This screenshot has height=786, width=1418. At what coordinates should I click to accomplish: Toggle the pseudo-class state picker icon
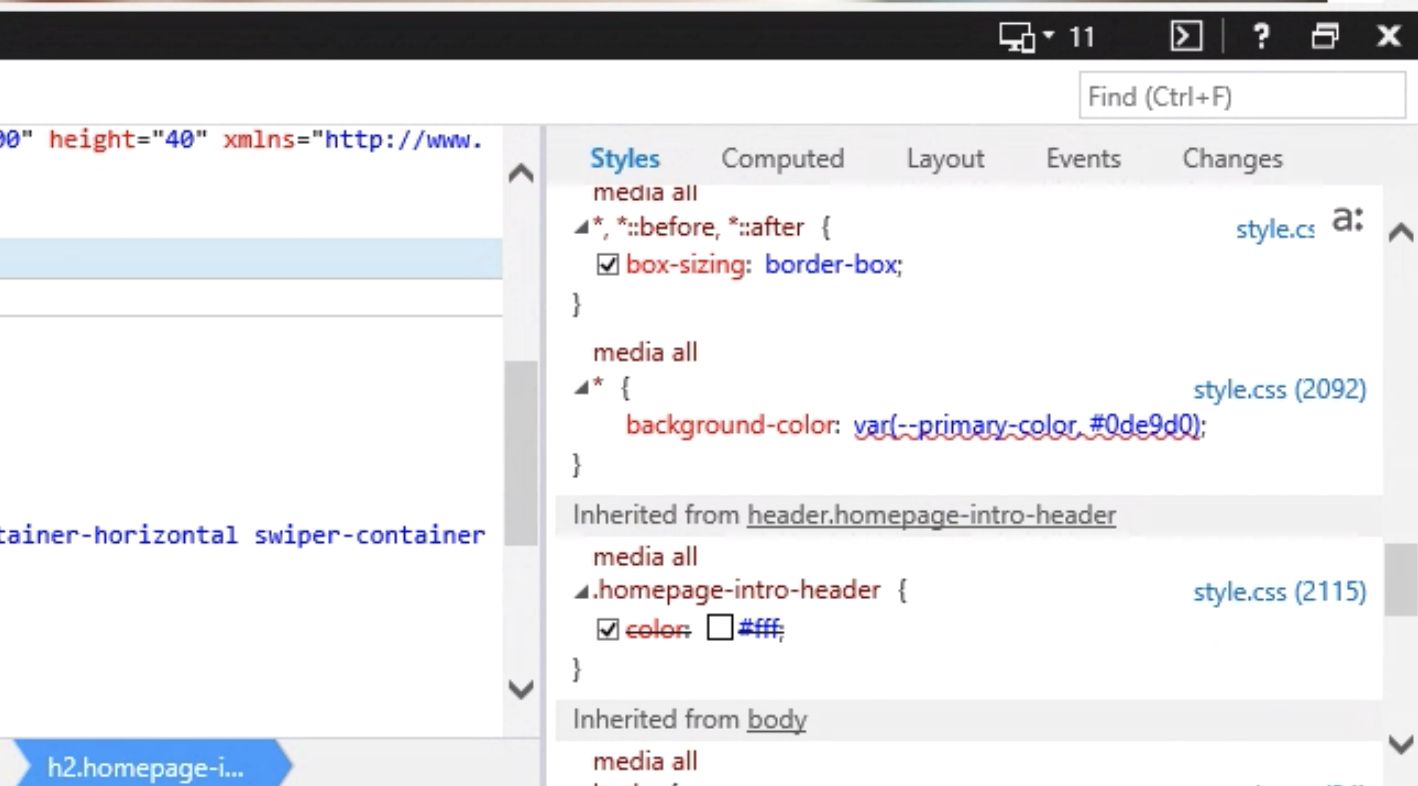(1347, 219)
